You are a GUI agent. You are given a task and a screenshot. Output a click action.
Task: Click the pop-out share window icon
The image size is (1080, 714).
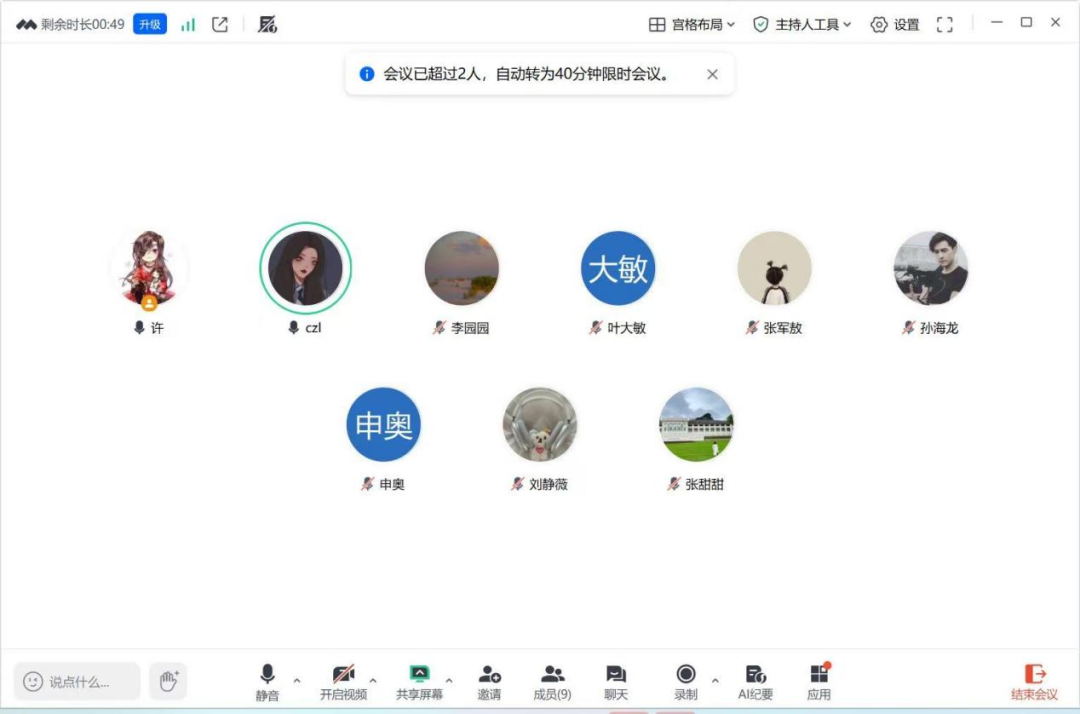[220, 25]
